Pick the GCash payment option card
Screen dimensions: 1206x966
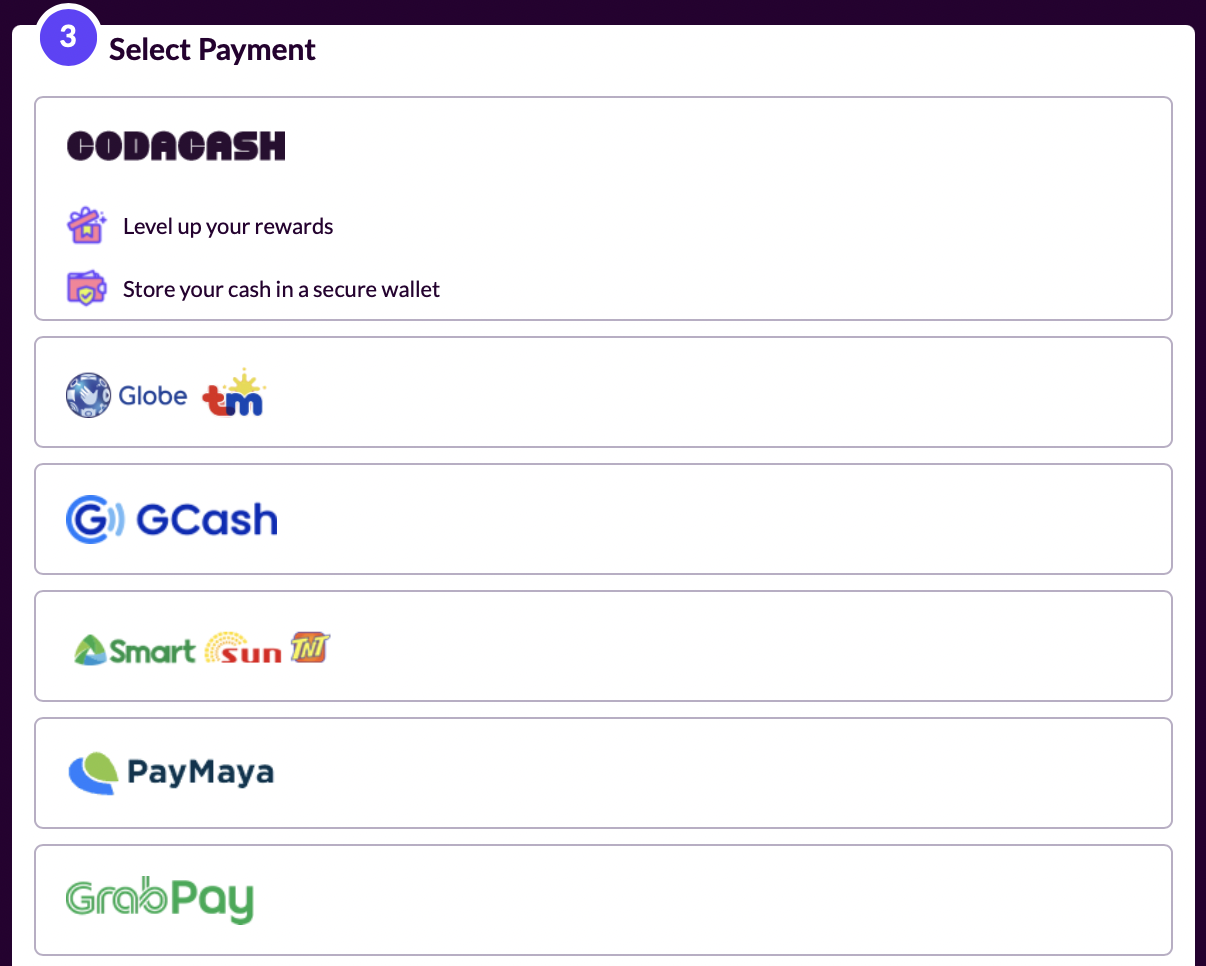(603, 519)
